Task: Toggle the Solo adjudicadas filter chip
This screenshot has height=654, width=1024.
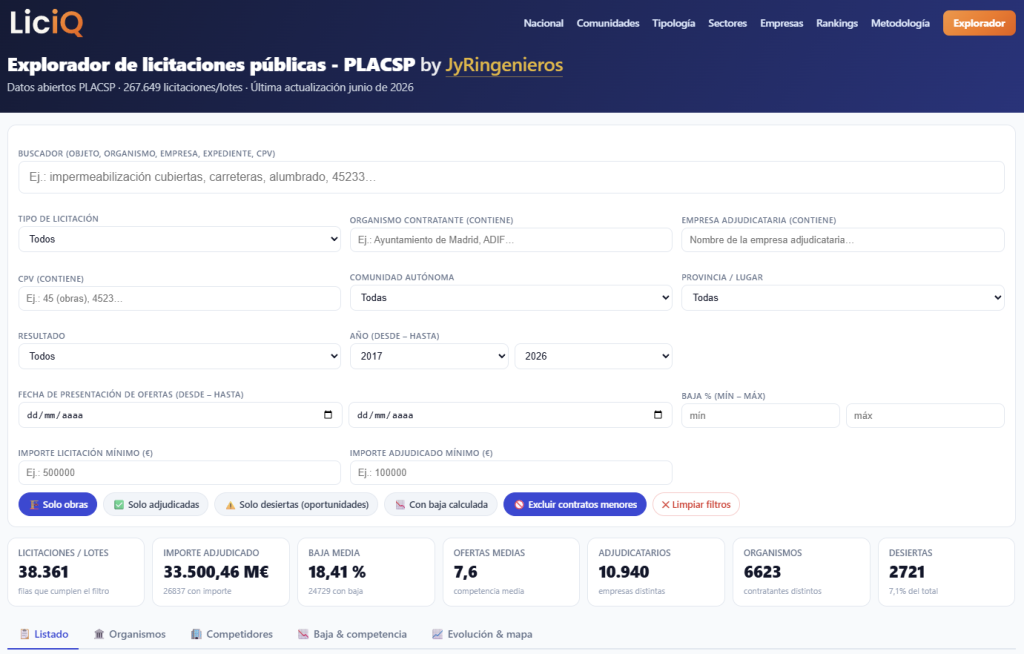Action: click(x=155, y=504)
